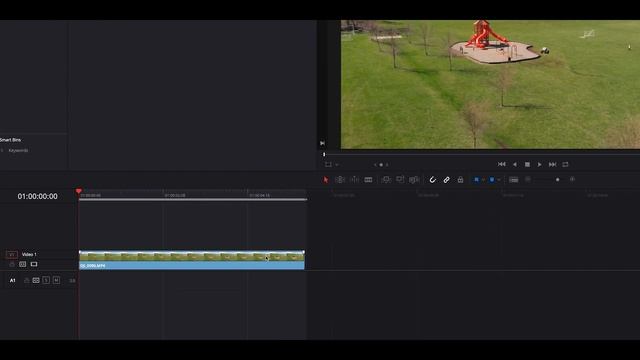Screen dimensions: 640x360
Task: Click the full extent zoom icon
Action: [x=513, y=180]
